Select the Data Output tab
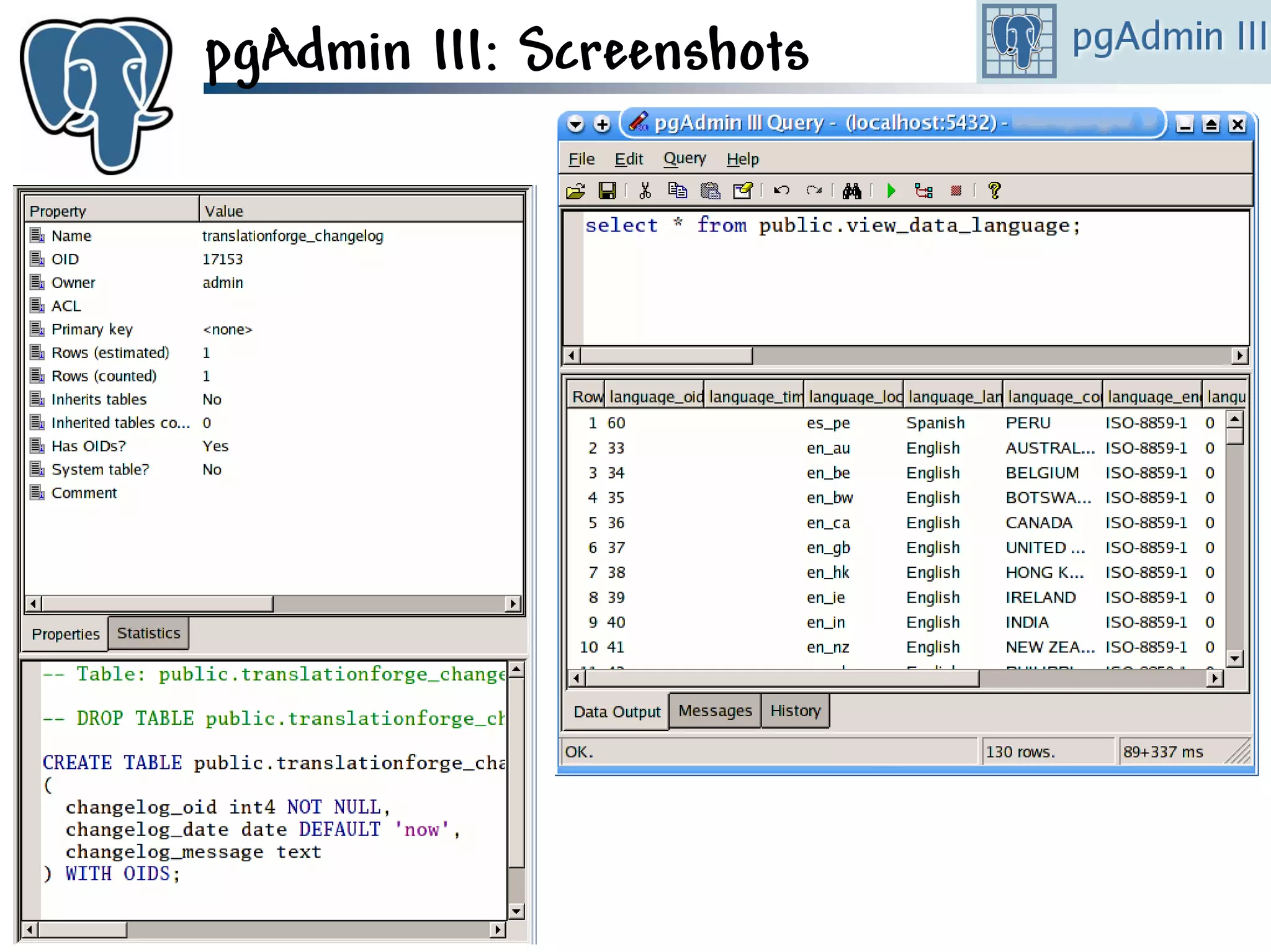1271x952 pixels. [x=617, y=712]
